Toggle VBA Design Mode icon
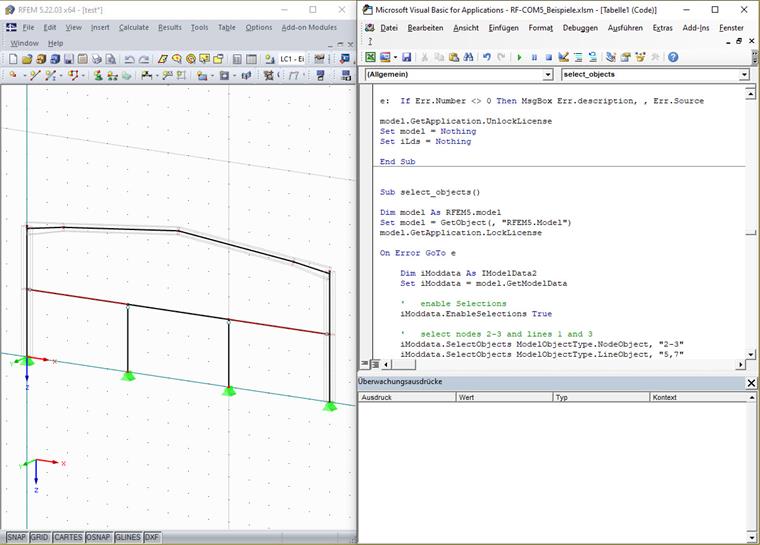This screenshot has height=545, width=760. [x=563, y=57]
